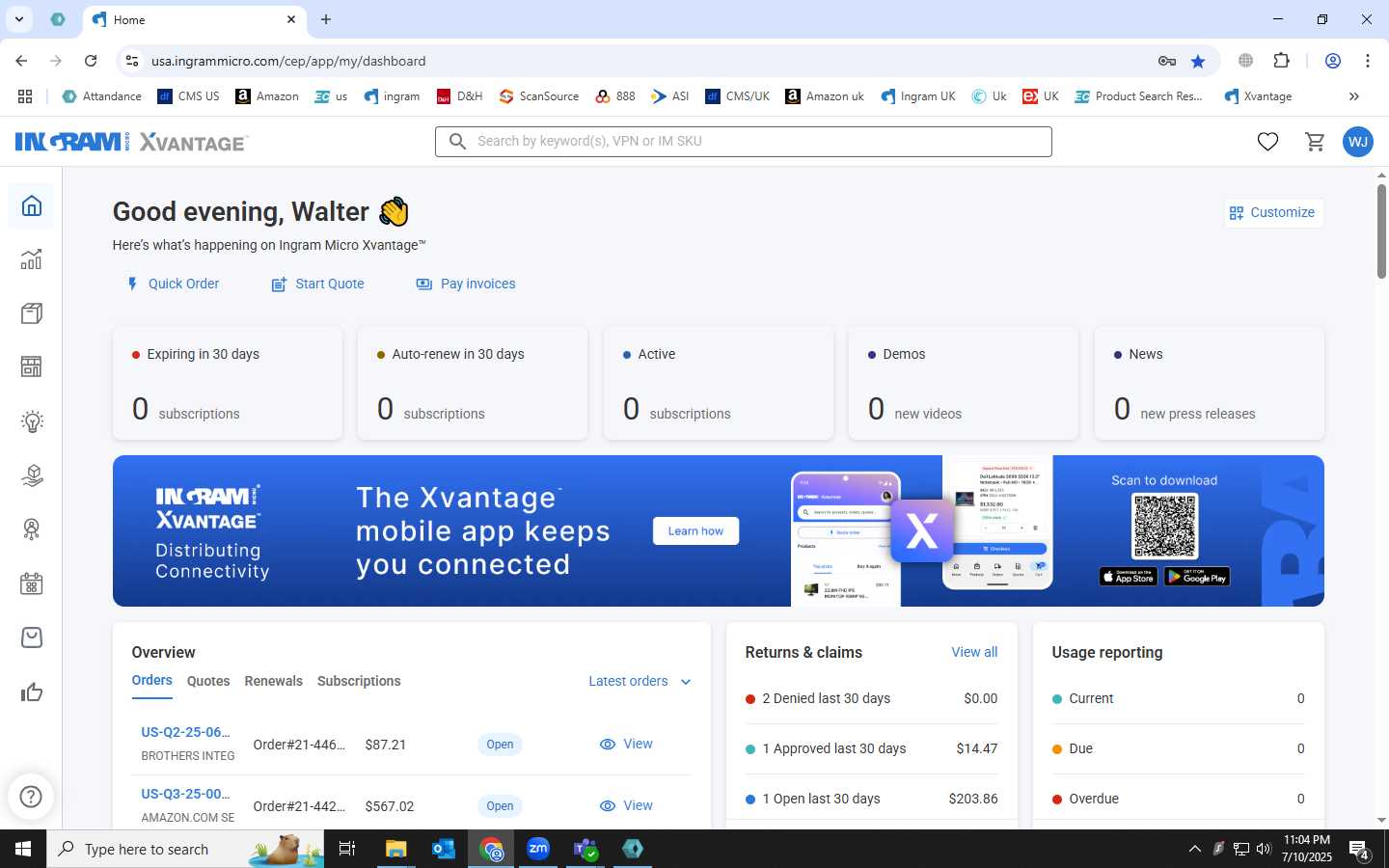This screenshot has height=868, width=1389.
Task: Show hidden system tray icons
Action: 1194,849
